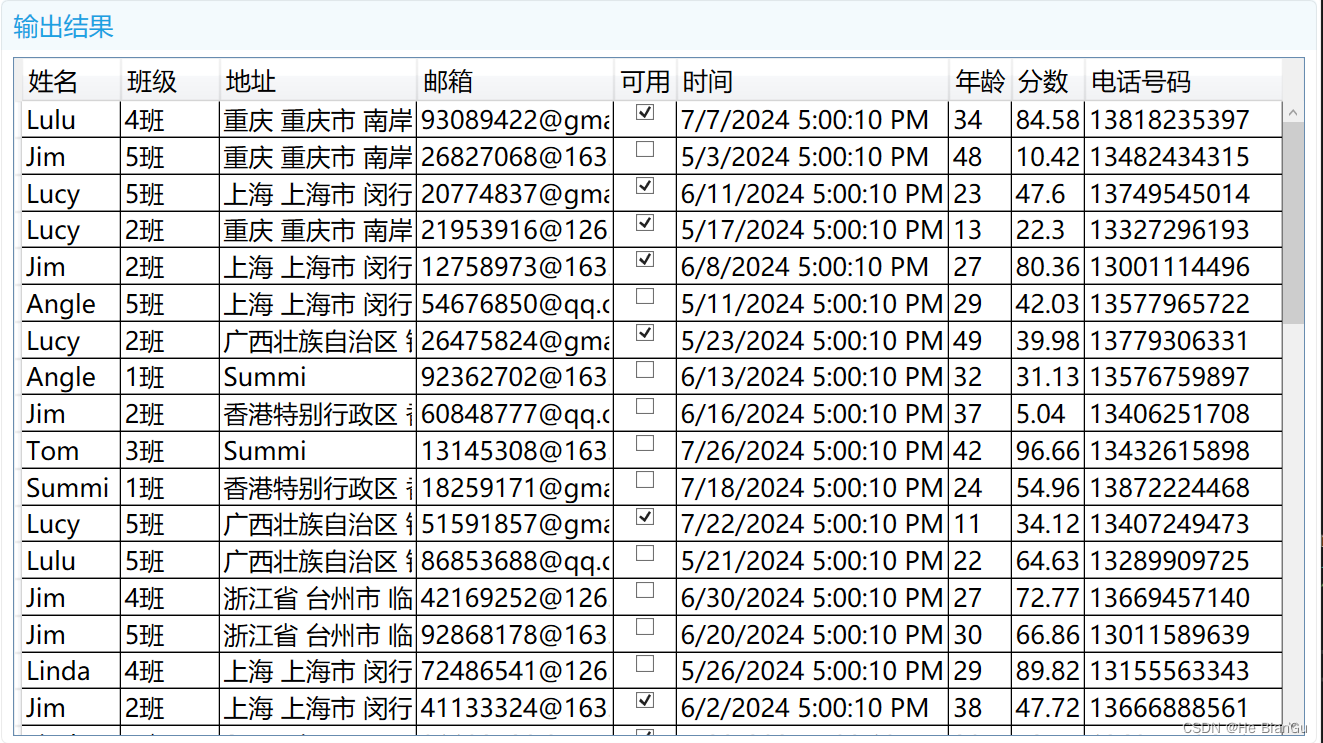Sort by the 分数 column header

tap(1048, 81)
